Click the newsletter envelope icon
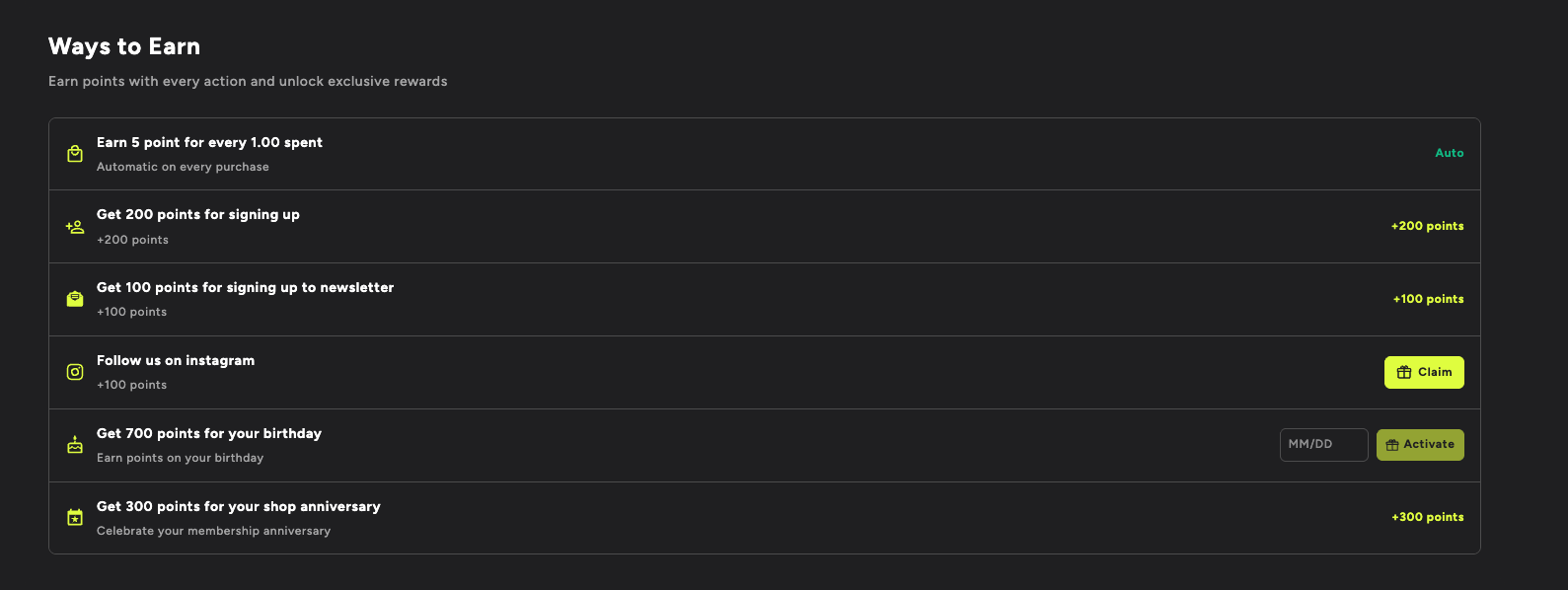Screen dimensions: 1568x590 75,299
